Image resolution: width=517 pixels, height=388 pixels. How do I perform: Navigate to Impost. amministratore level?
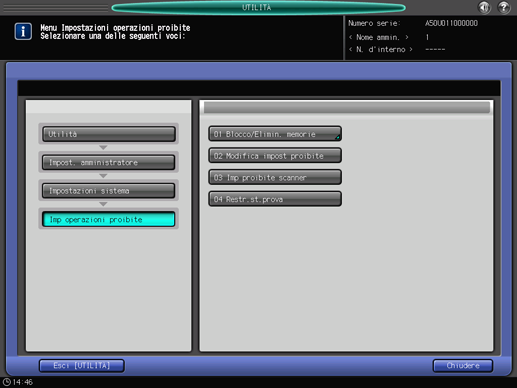tap(109, 162)
